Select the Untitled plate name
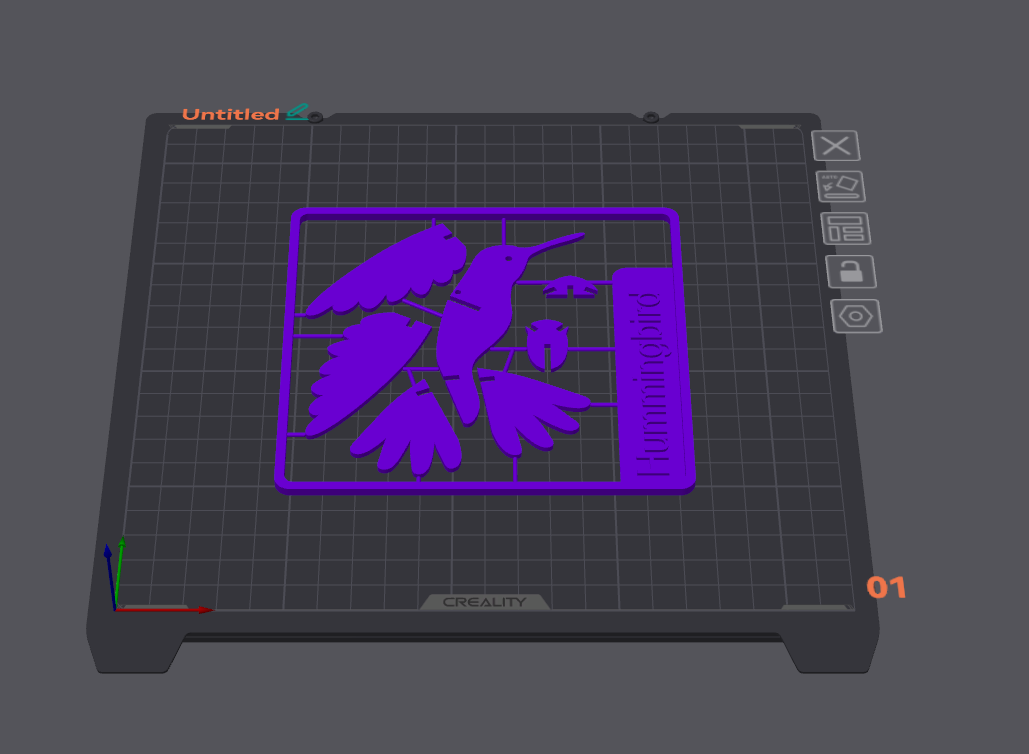 point(231,114)
